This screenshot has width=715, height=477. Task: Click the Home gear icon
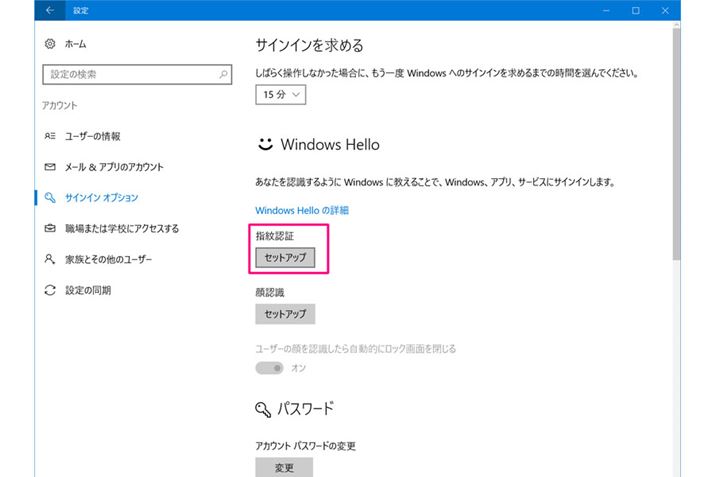coord(50,44)
